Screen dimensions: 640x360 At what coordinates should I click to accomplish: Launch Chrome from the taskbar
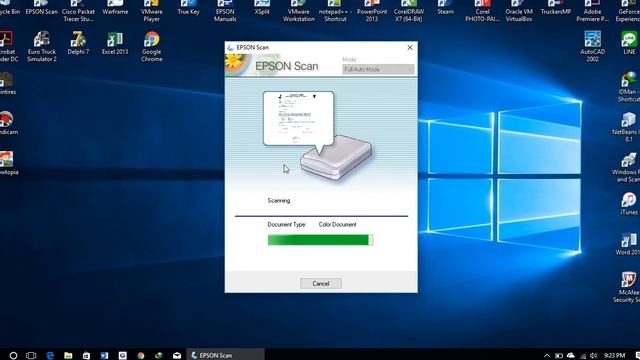click(141, 356)
